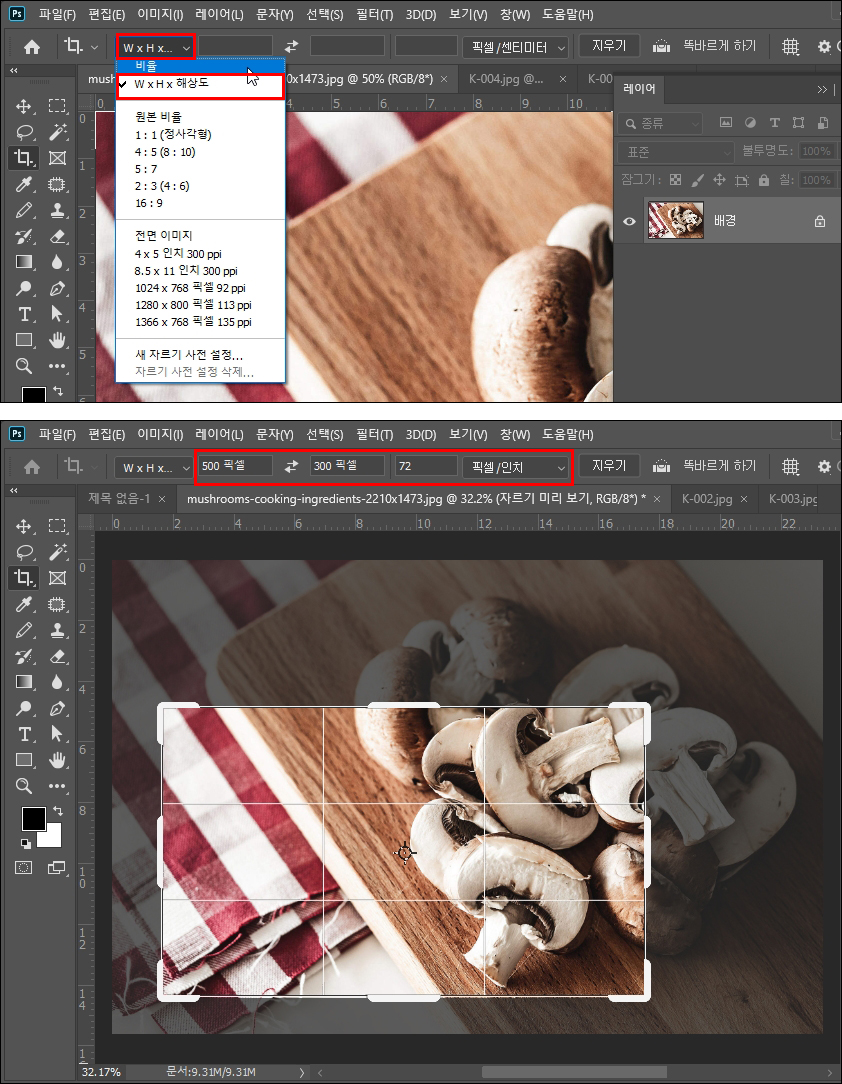The width and height of the screenshot is (842, 1084).
Task: Select Magic Wand tool in upper window
Action: (x=57, y=131)
